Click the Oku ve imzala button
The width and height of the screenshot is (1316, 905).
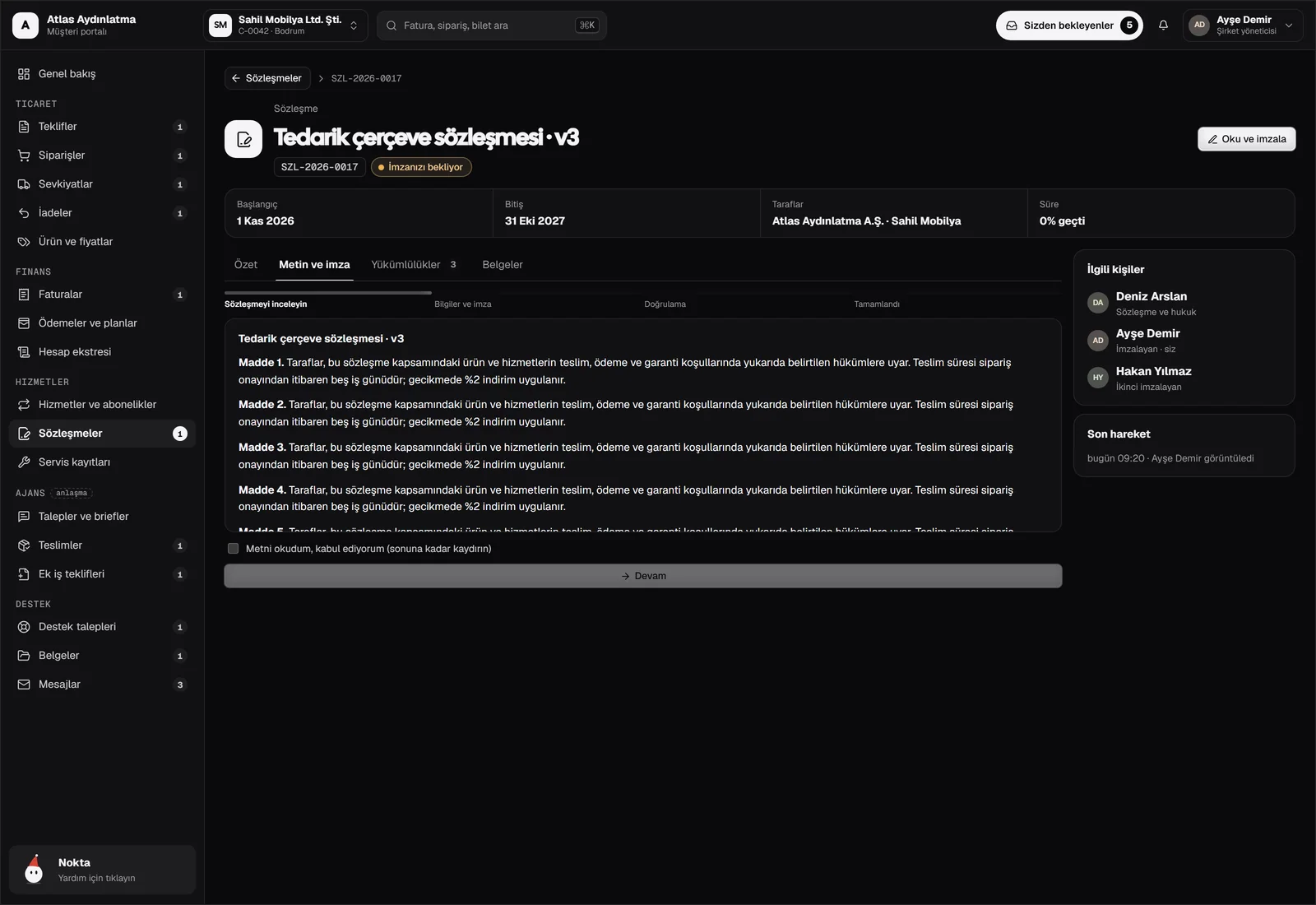coord(1247,139)
